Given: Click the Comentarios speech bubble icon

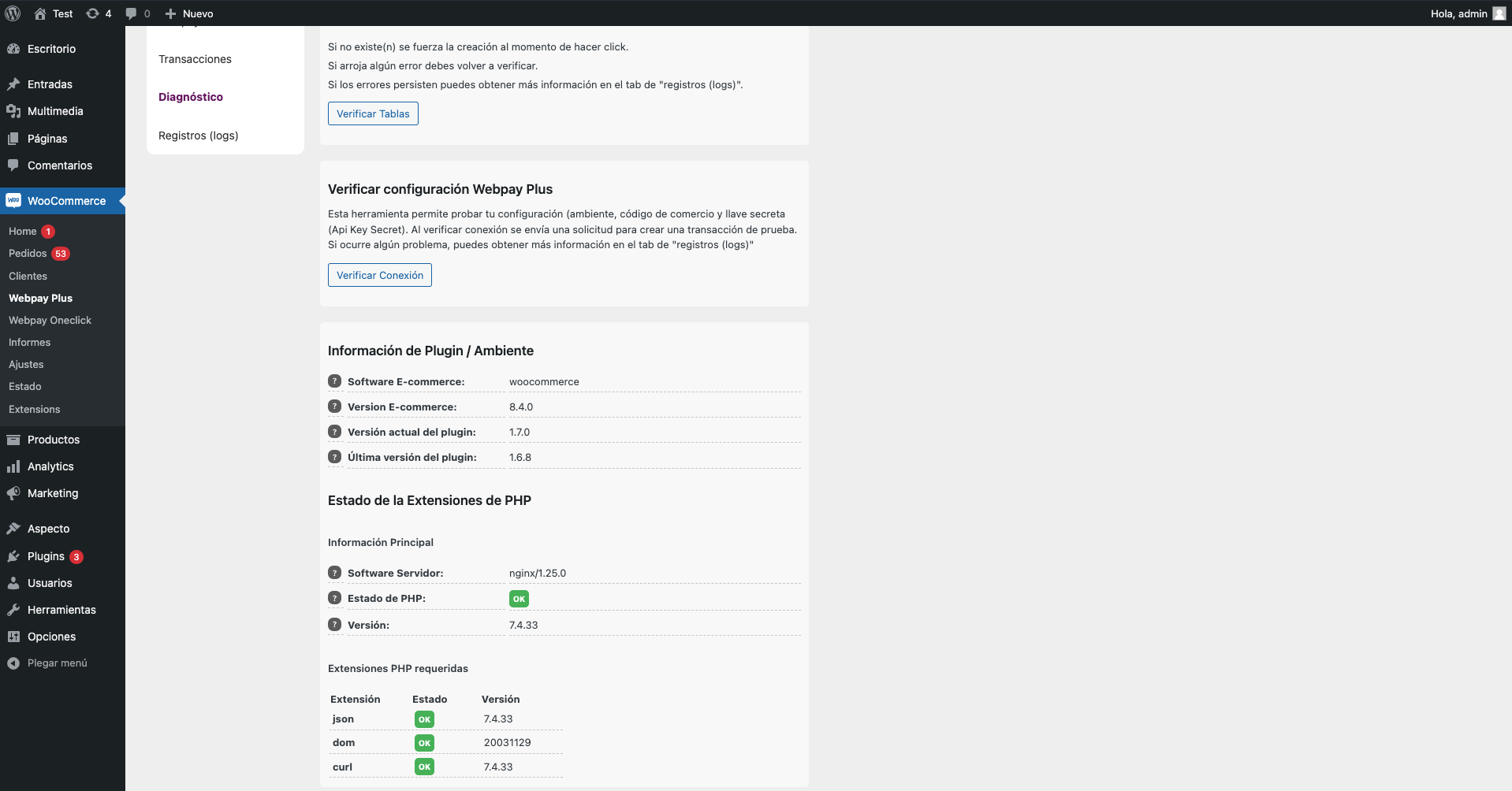Looking at the screenshot, I should coord(13,165).
